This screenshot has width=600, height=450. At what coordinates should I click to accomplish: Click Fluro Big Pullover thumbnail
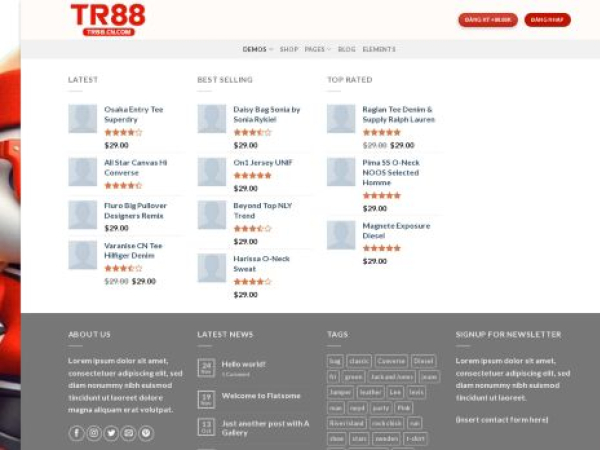tap(83, 215)
